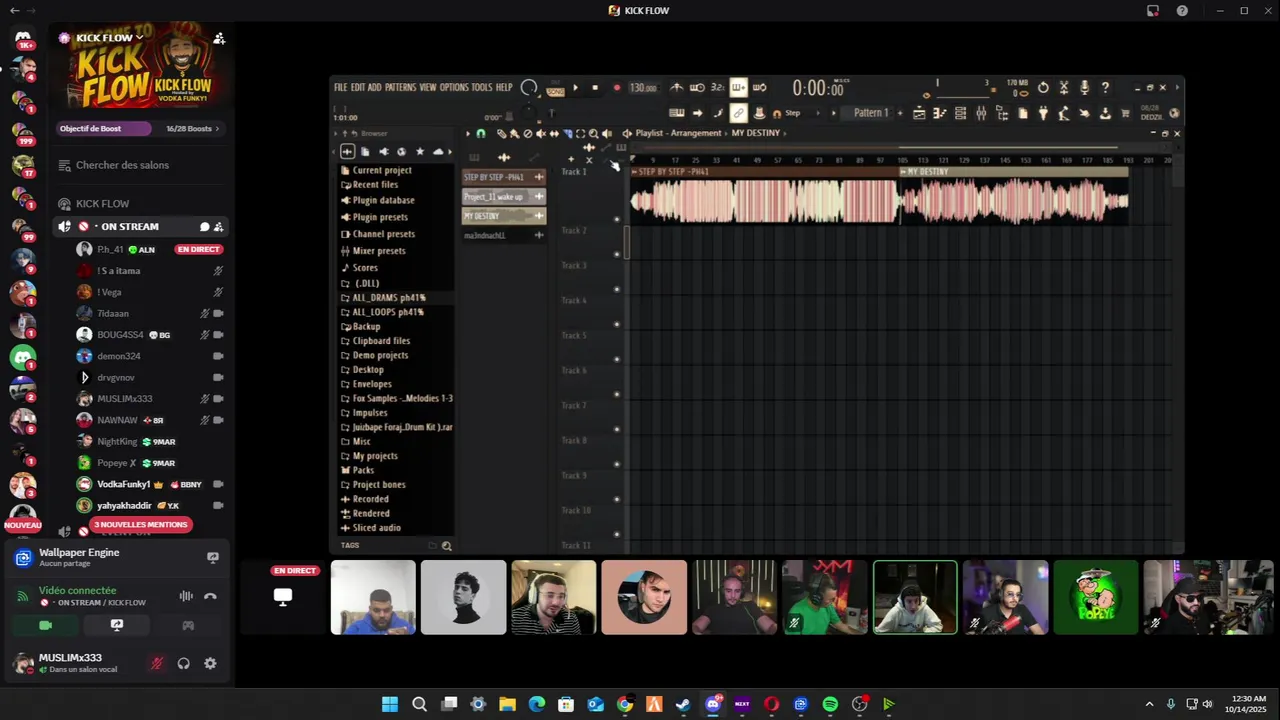Open the Playlist view button in the toolbar

pos(918,113)
